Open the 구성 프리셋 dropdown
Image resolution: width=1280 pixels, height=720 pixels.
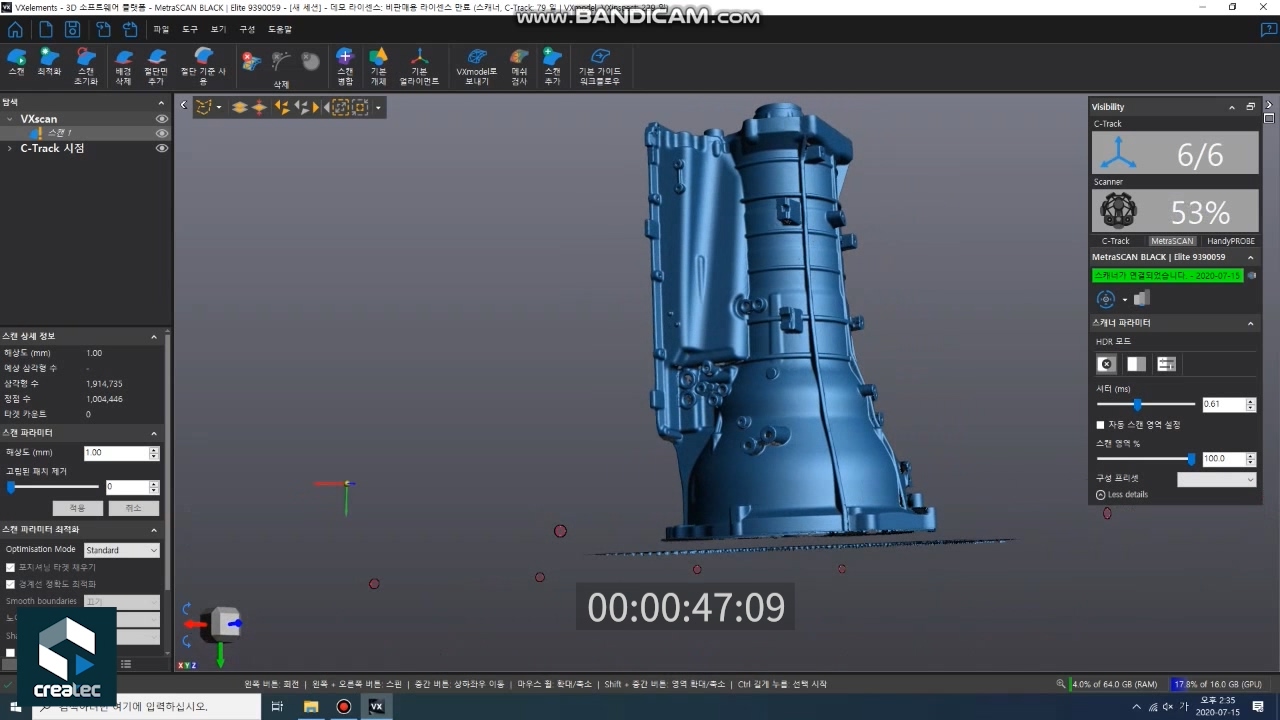tap(1216, 480)
